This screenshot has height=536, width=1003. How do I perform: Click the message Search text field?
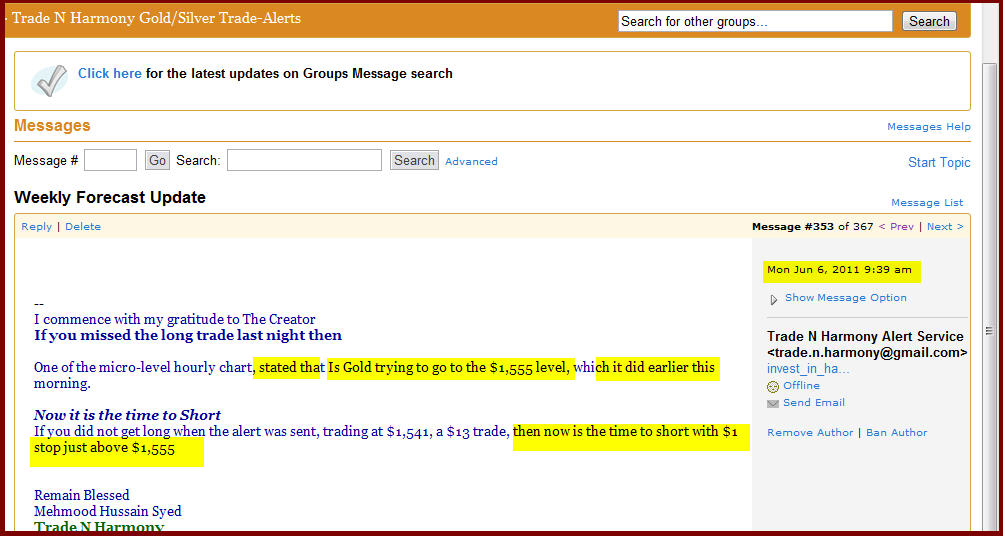304,160
